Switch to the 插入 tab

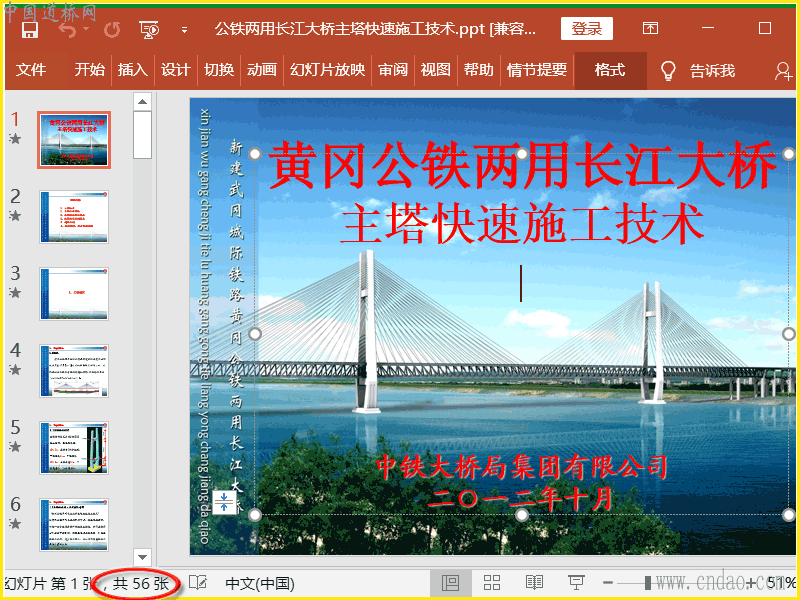click(133, 69)
